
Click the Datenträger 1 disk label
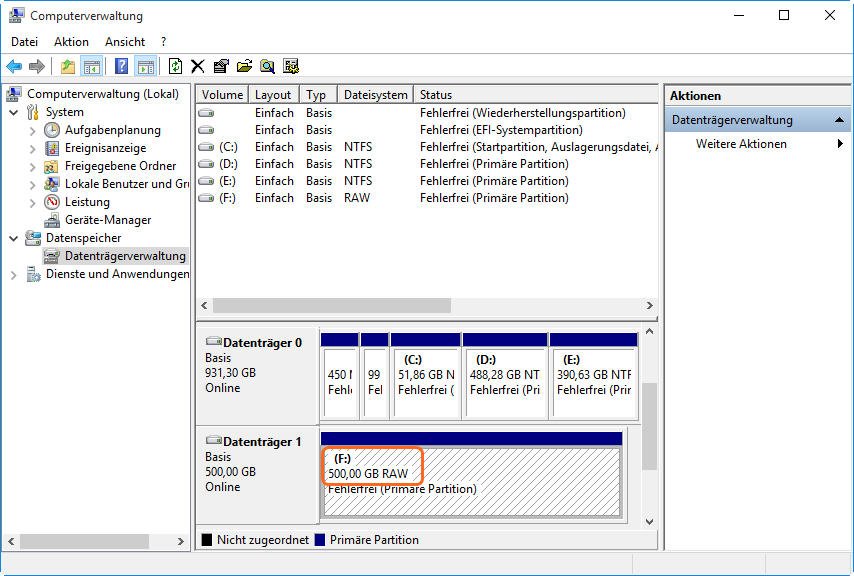(x=261, y=442)
